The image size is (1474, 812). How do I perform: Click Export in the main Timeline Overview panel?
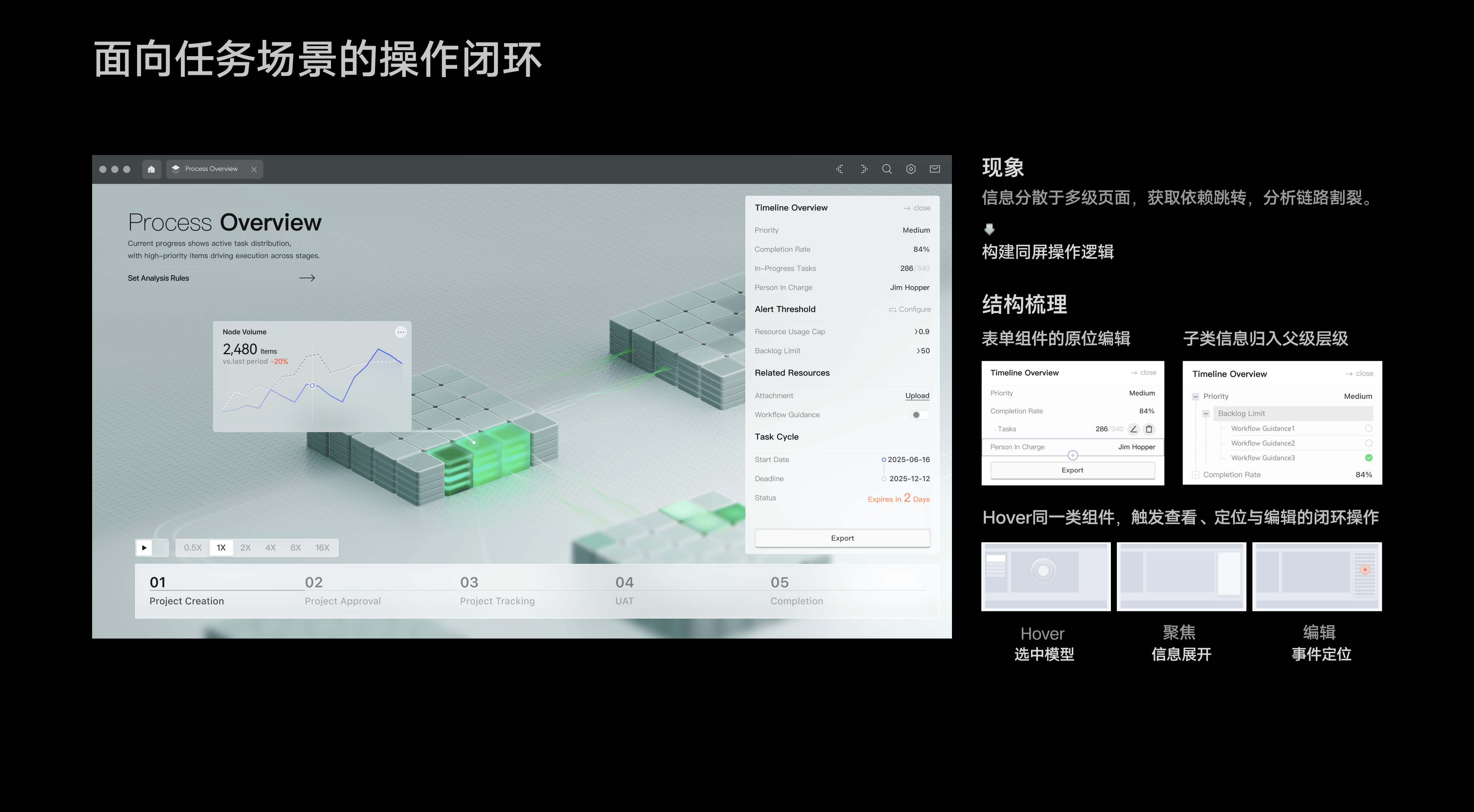point(842,538)
